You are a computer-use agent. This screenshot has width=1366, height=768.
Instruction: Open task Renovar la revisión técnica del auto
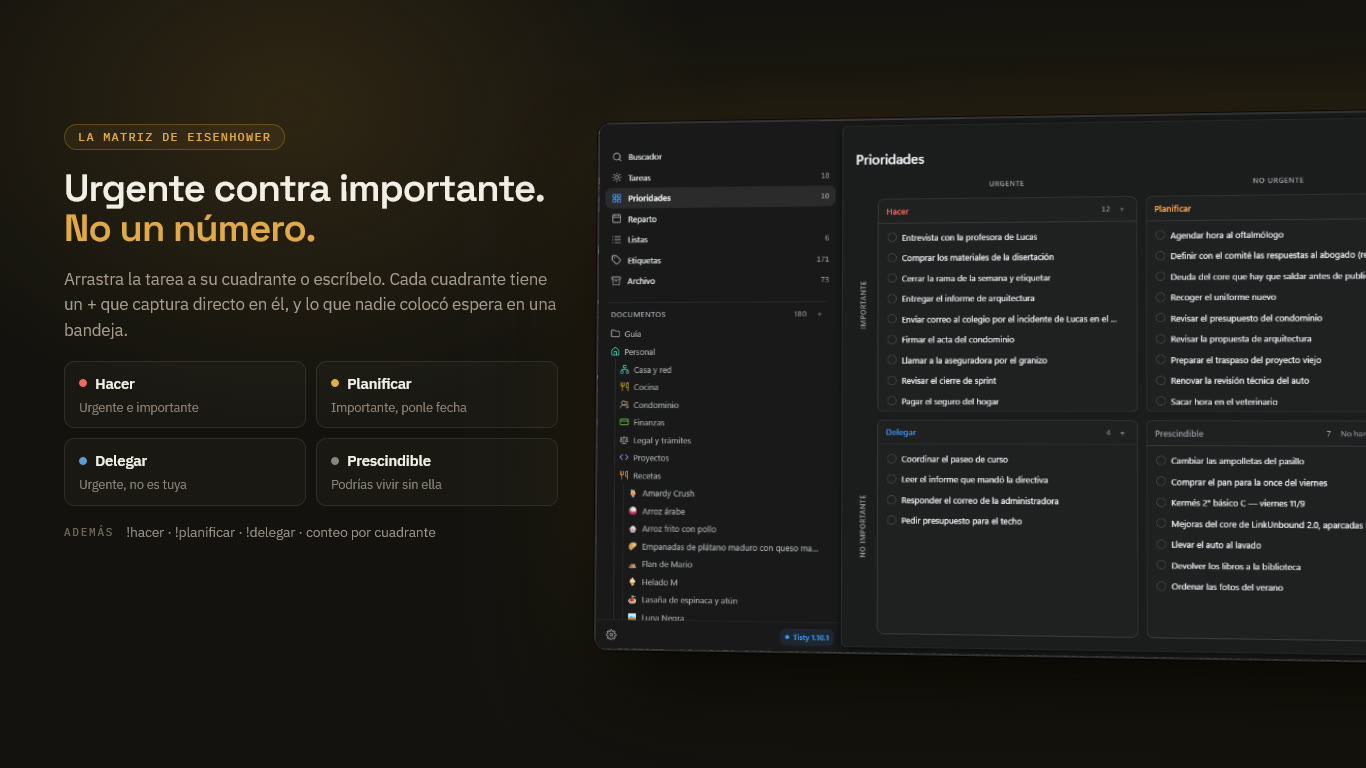pos(1240,380)
